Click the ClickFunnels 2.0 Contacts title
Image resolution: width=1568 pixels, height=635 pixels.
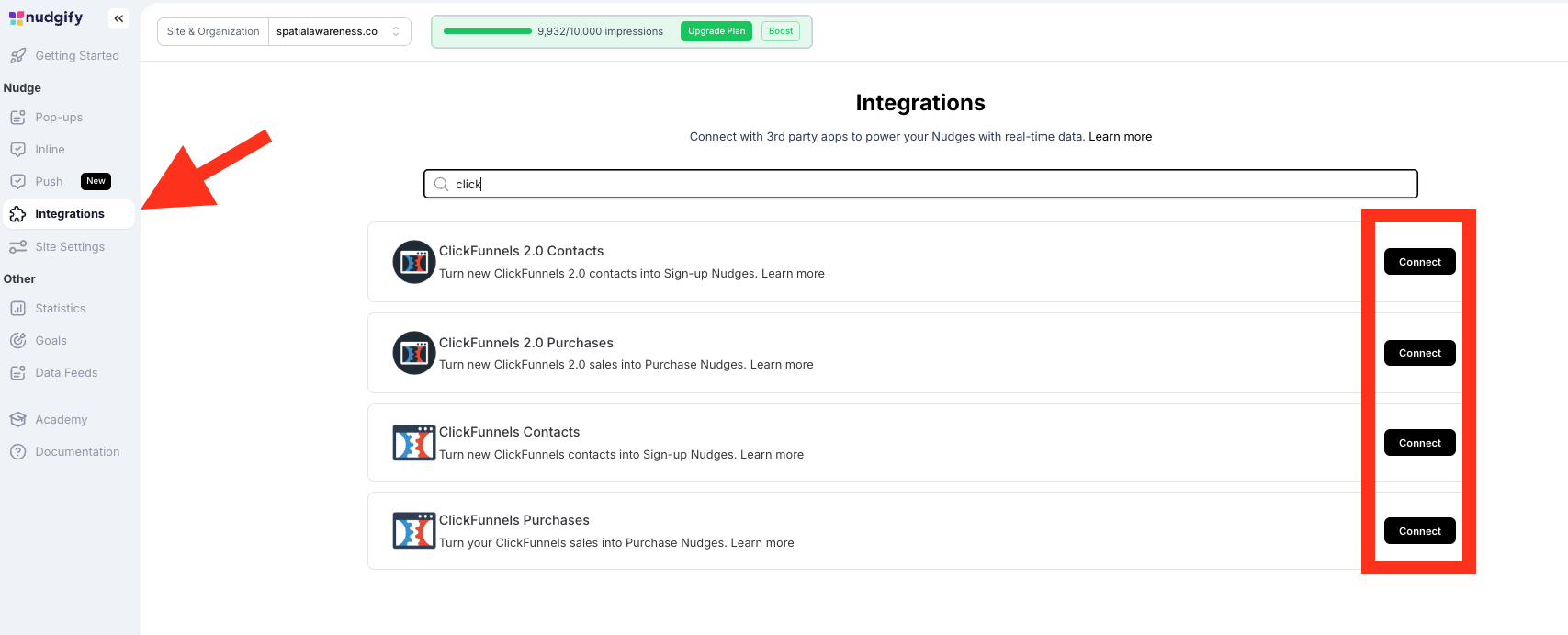(521, 251)
